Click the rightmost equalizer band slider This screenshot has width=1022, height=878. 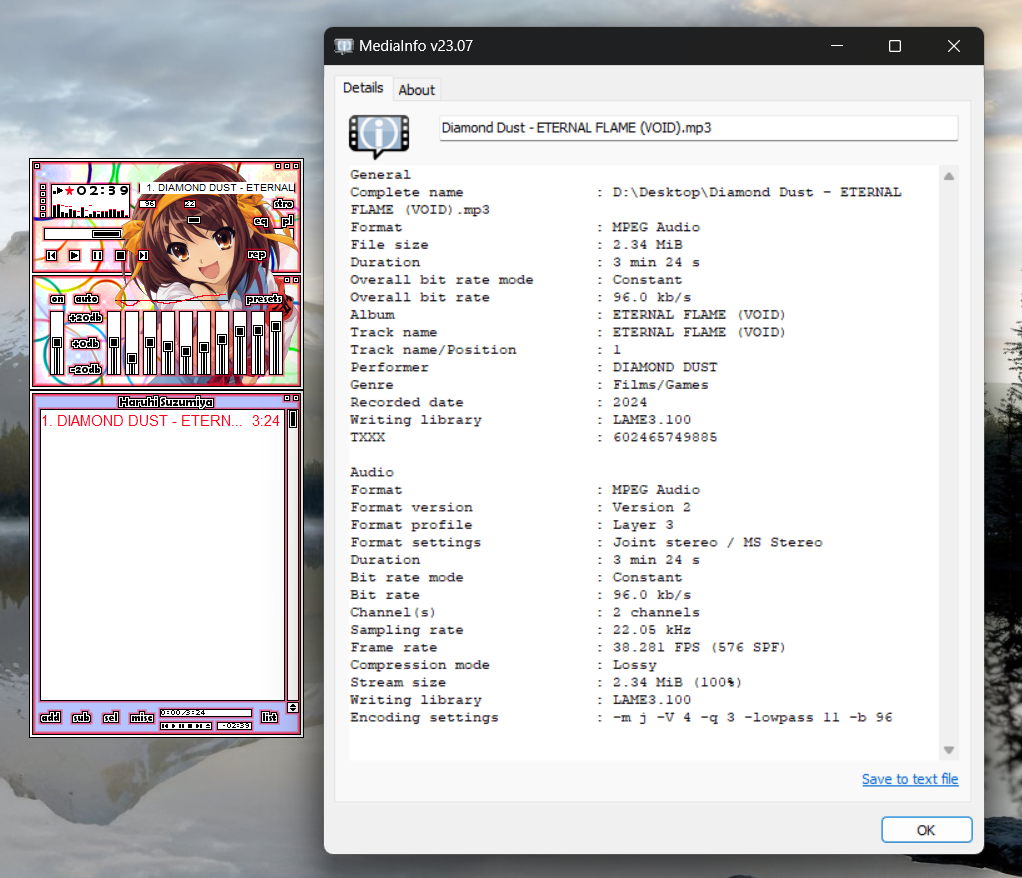(x=276, y=343)
